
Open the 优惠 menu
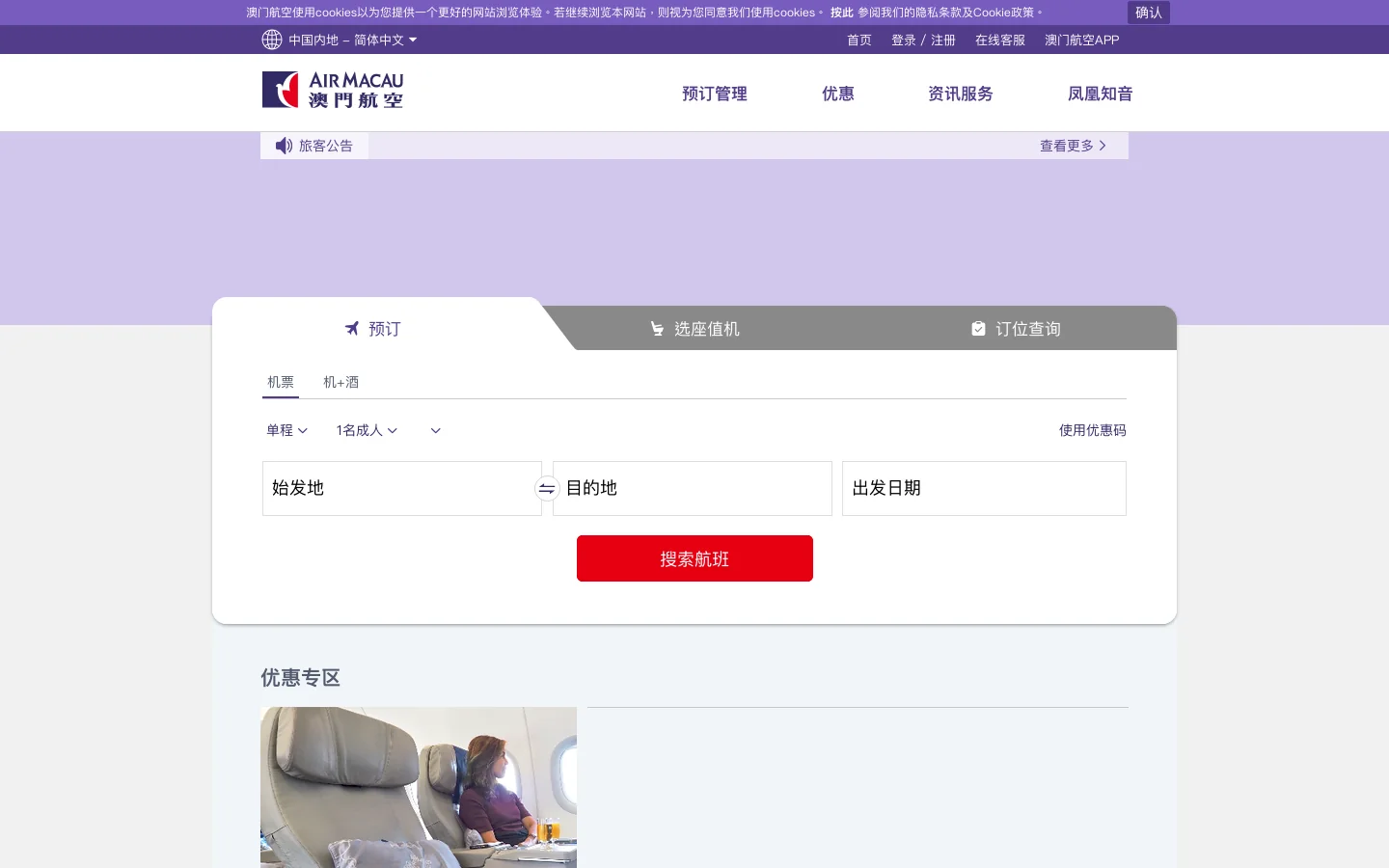coord(838,94)
